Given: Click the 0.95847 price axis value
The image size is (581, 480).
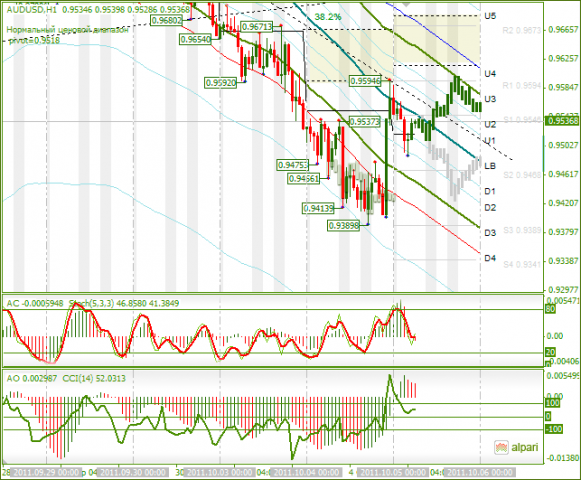Looking at the screenshot, I should click(x=563, y=87).
